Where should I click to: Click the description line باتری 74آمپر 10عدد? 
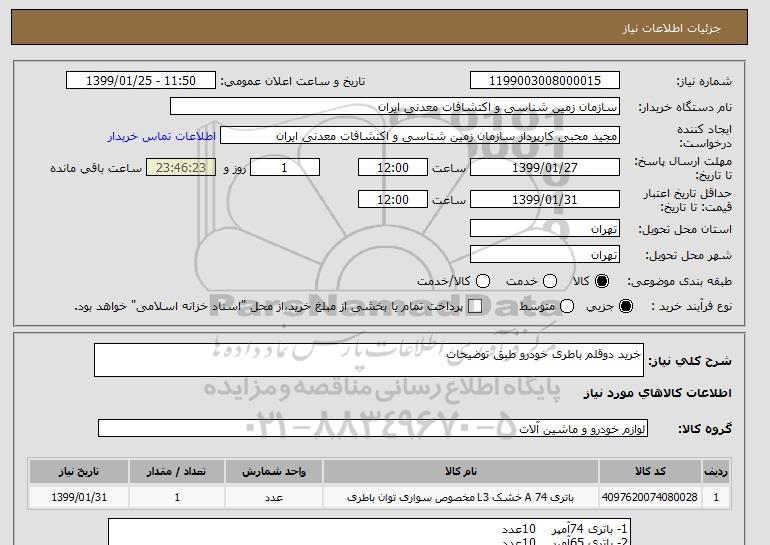pyautogui.click(x=564, y=529)
